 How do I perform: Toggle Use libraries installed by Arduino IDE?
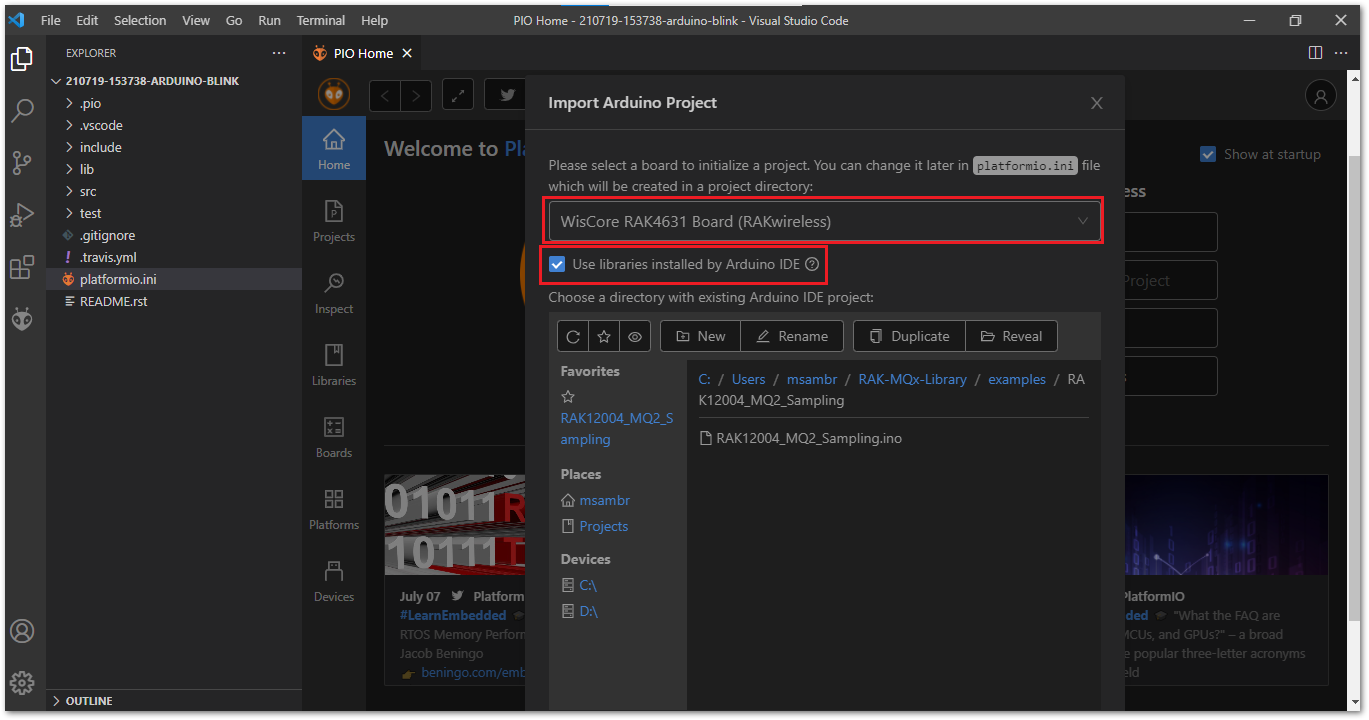tap(557, 265)
